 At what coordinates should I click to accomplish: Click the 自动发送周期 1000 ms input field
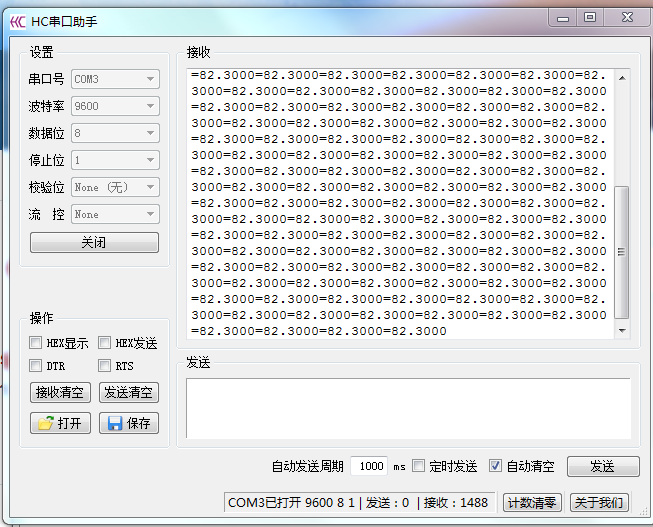tap(369, 466)
